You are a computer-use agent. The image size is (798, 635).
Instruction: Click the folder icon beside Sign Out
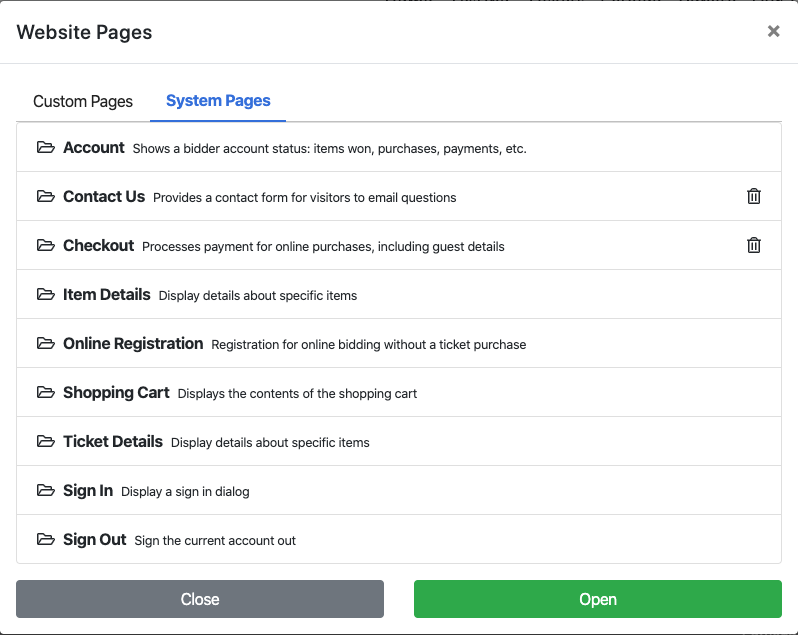[x=45, y=540]
